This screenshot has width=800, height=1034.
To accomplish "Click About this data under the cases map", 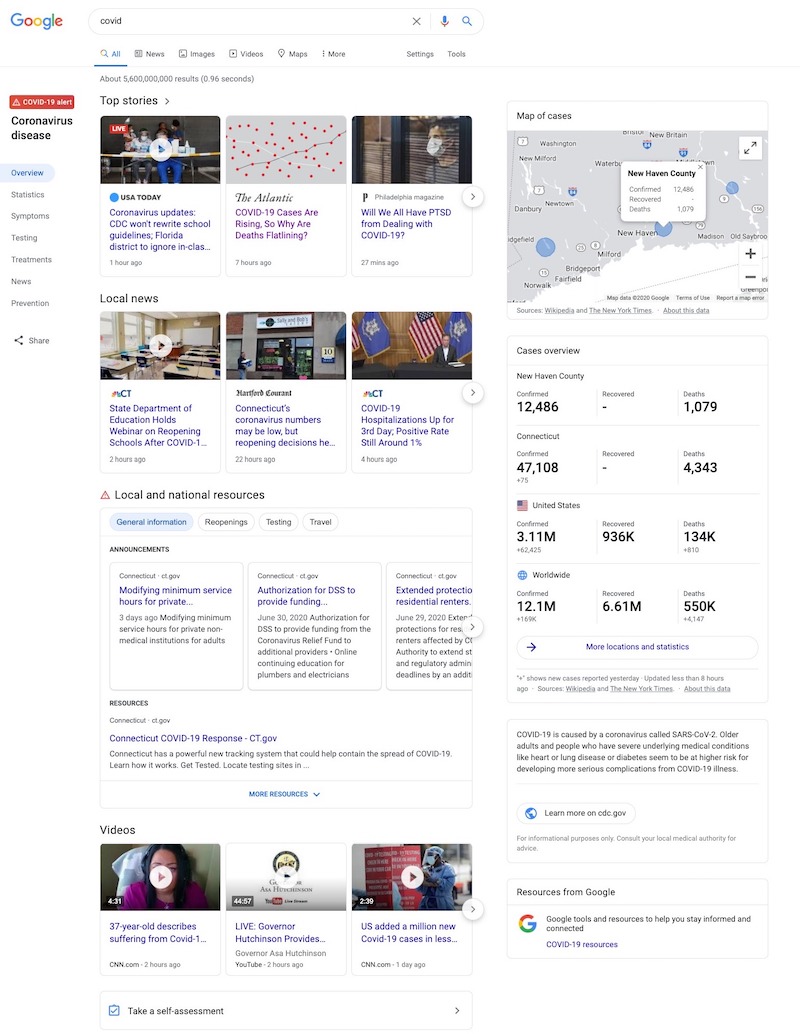I will 686,311.
